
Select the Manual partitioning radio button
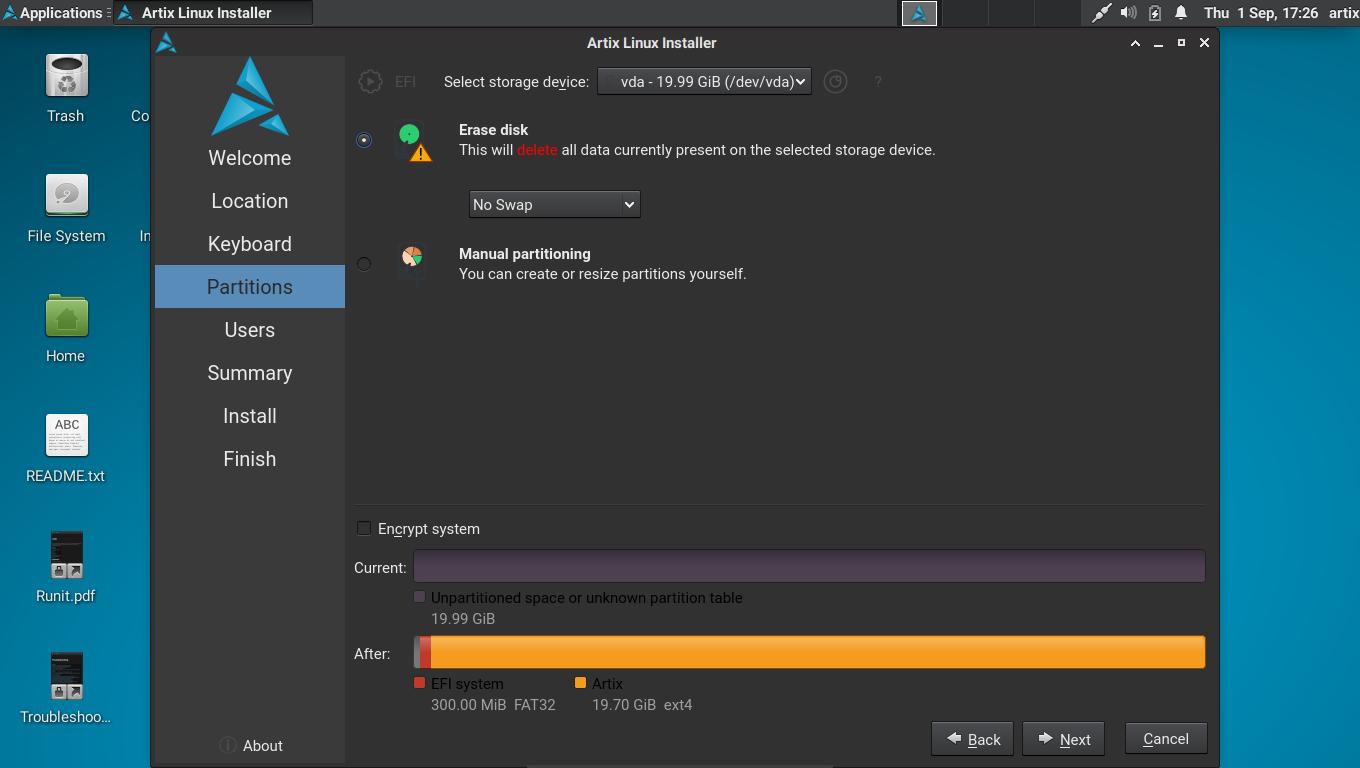tap(364, 264)
